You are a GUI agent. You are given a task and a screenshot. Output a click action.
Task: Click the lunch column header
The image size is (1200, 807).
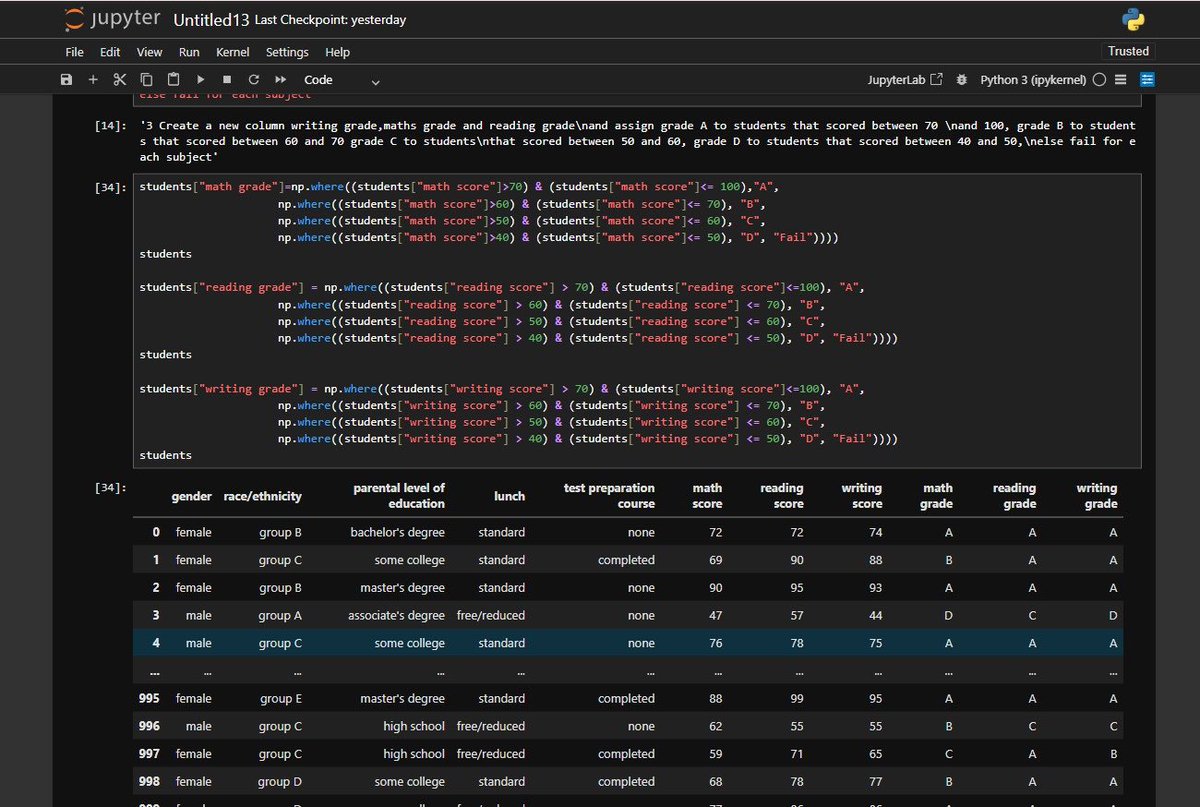click(509, 496)
